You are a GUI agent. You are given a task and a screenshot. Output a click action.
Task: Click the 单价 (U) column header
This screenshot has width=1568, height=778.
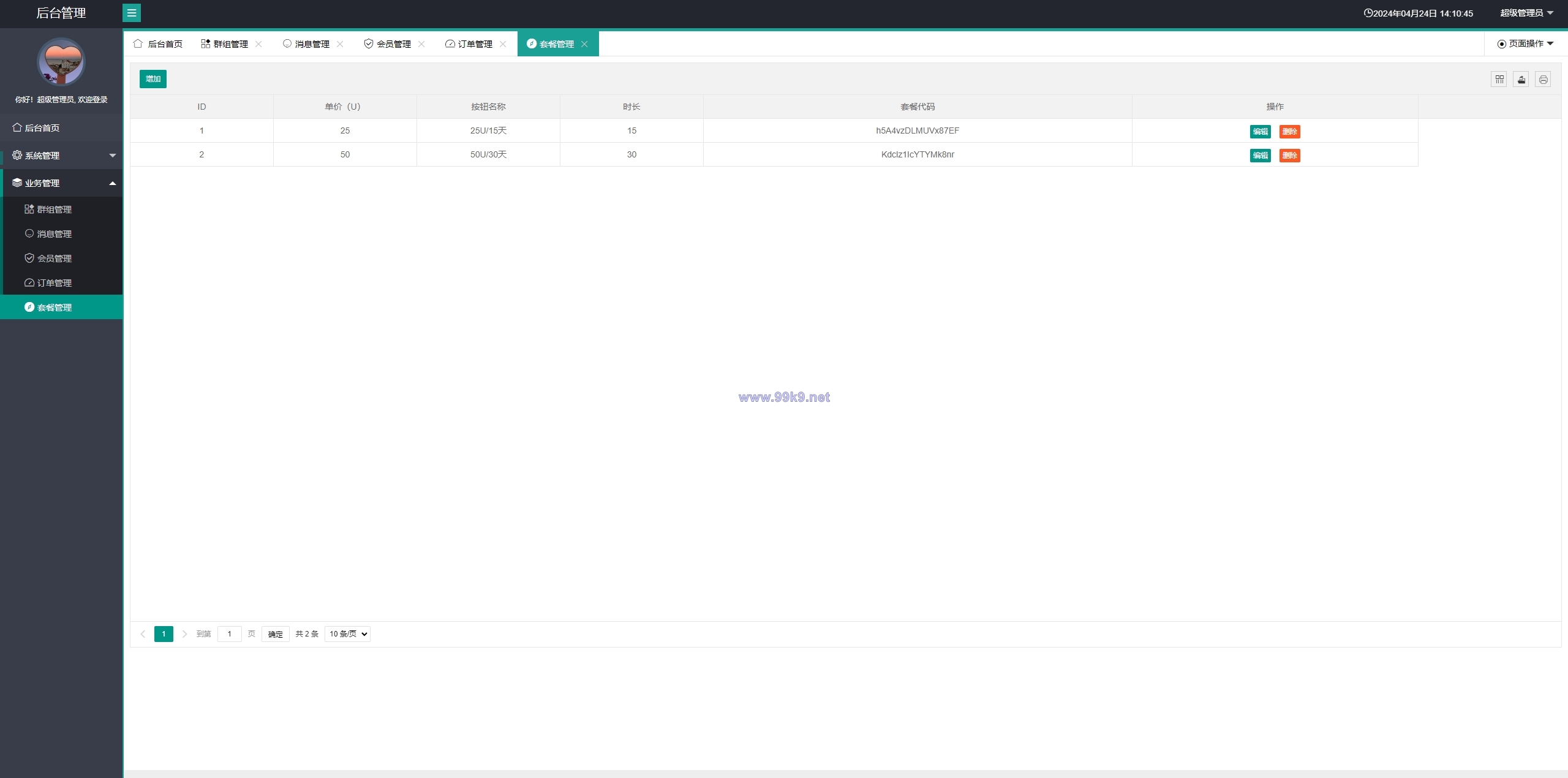click(345, 107)
